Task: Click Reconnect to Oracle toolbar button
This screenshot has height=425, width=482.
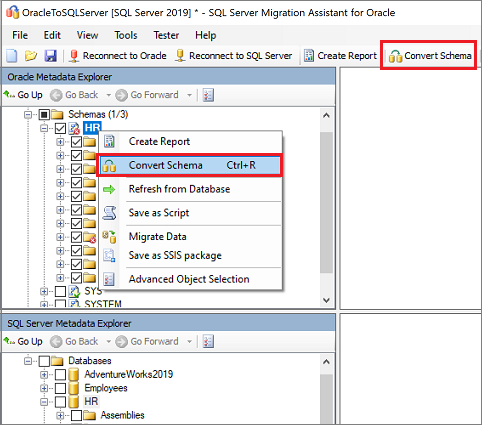Action: [x=117, y=56]
